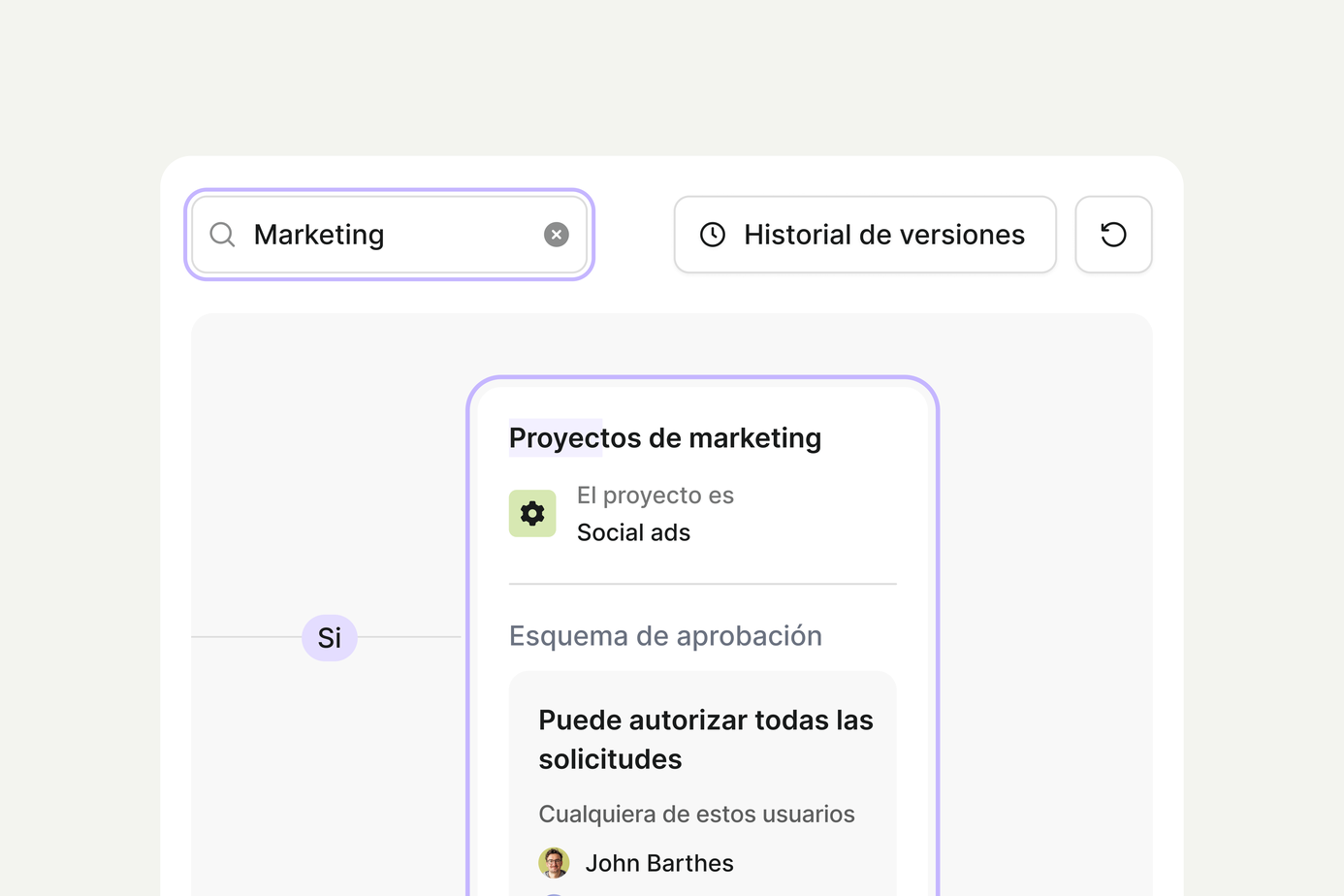The height and width of the screenshot is (896, 1344).
Task: Click into the Marketing search field
Action: (389, 235)
